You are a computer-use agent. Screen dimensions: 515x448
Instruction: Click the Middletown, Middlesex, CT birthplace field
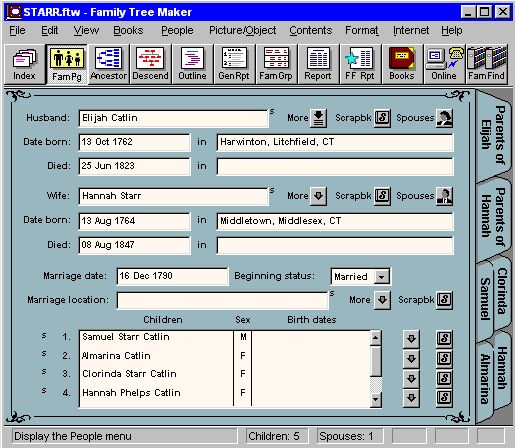[335, 221]
